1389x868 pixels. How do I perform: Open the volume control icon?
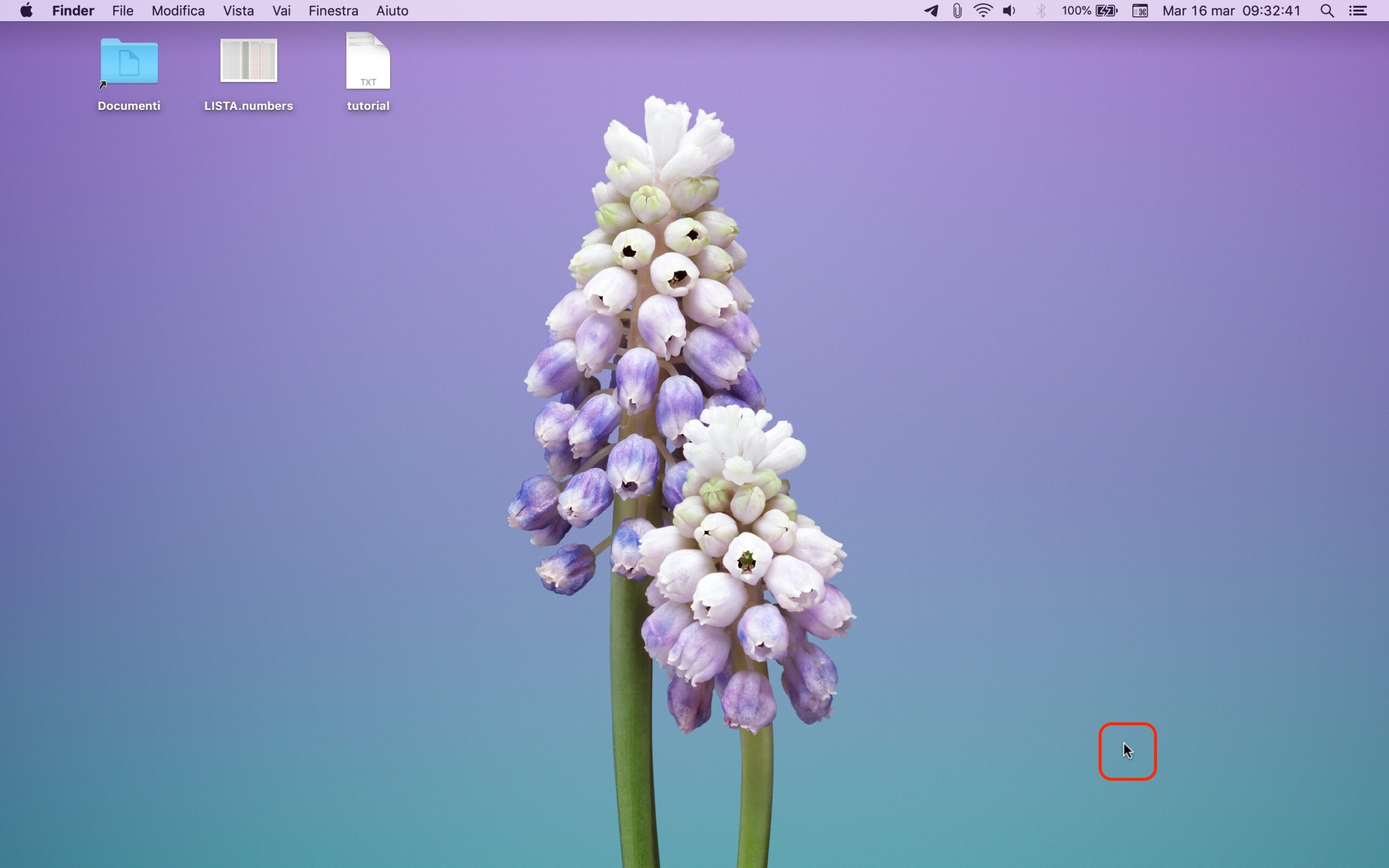click(1010, 11)
